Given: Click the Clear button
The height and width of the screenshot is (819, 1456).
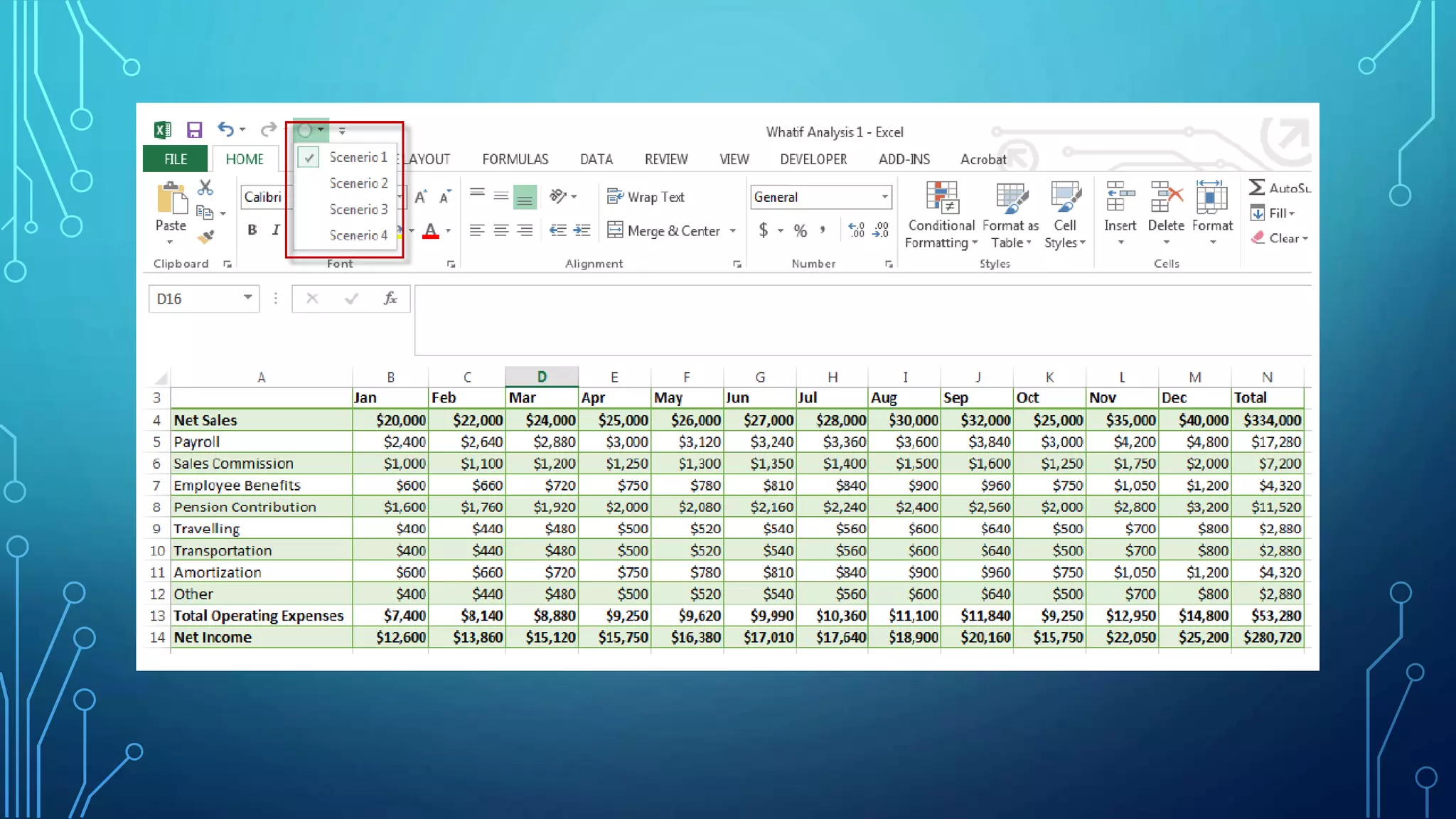Looking at the screenshot, I should point(1280,238).
